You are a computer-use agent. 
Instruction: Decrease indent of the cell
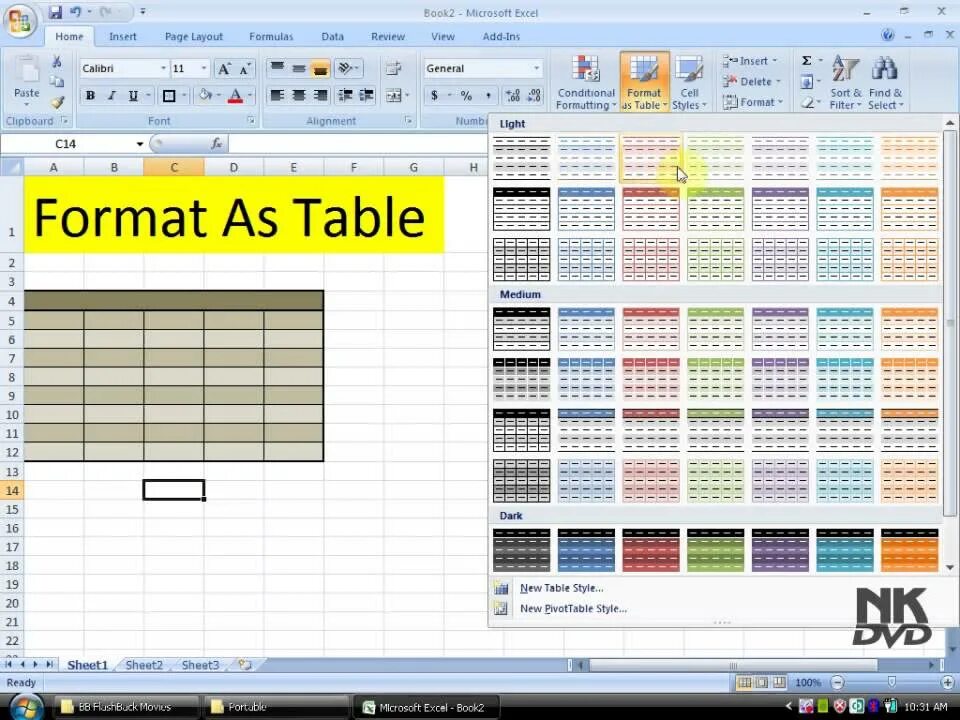[x=345, y=96]
